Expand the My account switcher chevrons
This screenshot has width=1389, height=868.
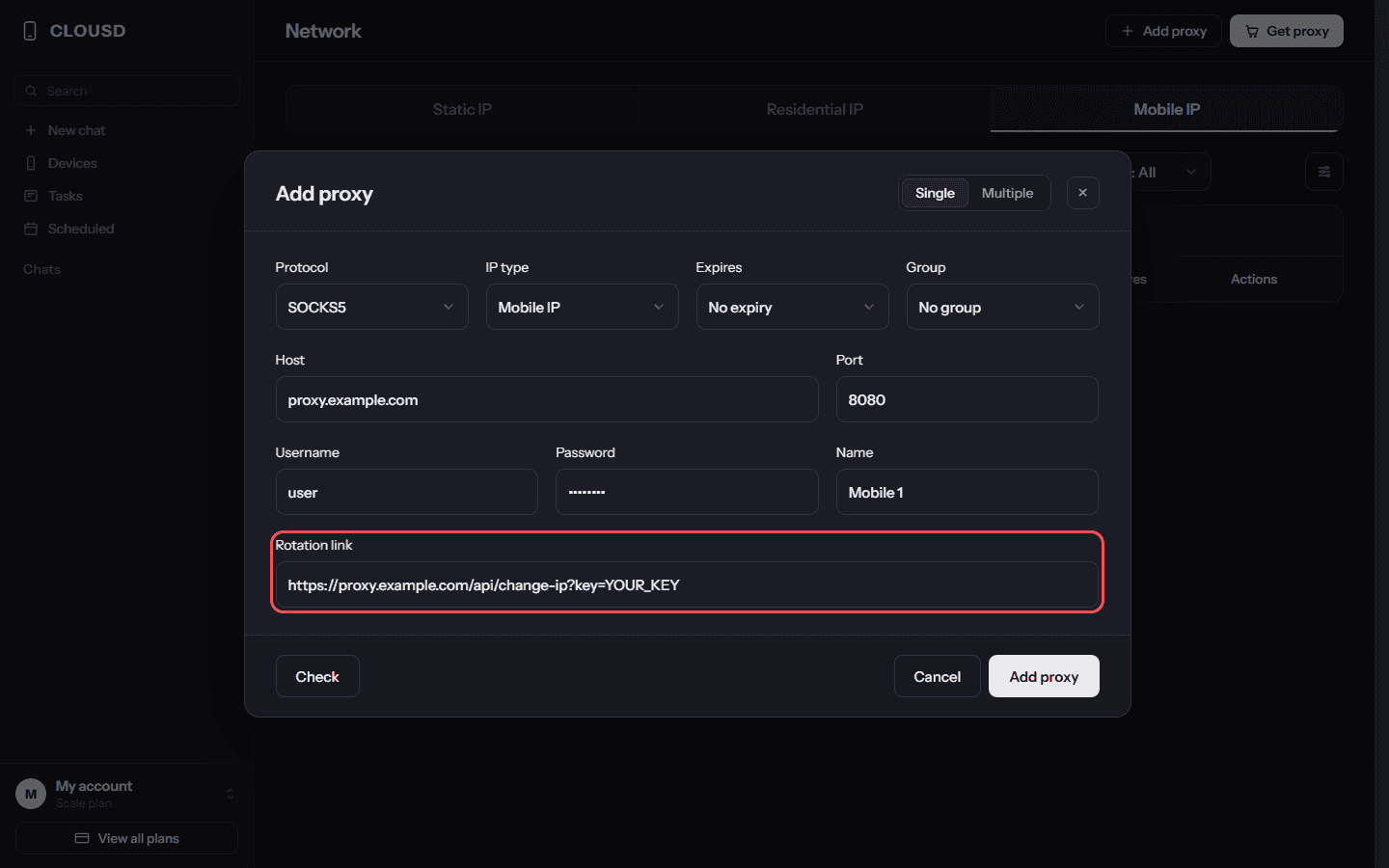point(231,794)
